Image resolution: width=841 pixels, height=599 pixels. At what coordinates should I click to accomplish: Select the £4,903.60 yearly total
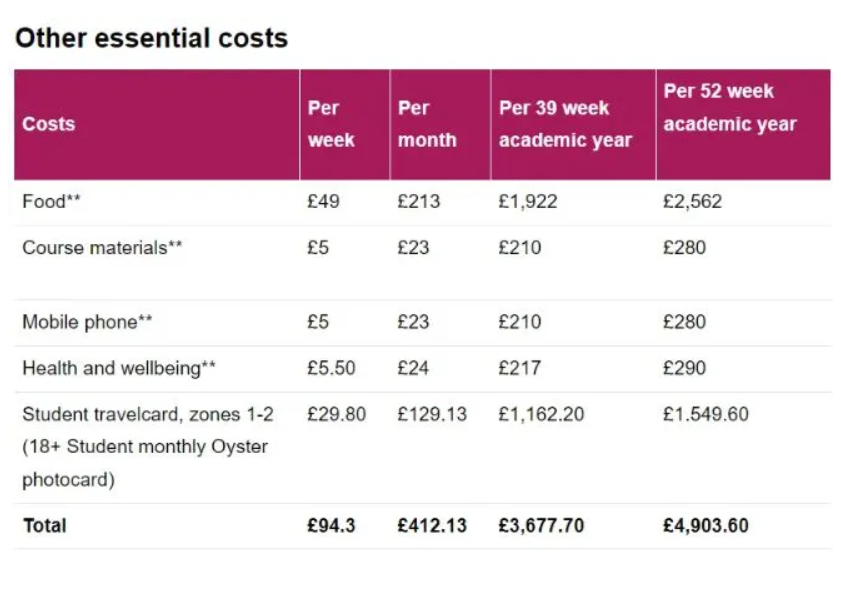click(706, 526)
